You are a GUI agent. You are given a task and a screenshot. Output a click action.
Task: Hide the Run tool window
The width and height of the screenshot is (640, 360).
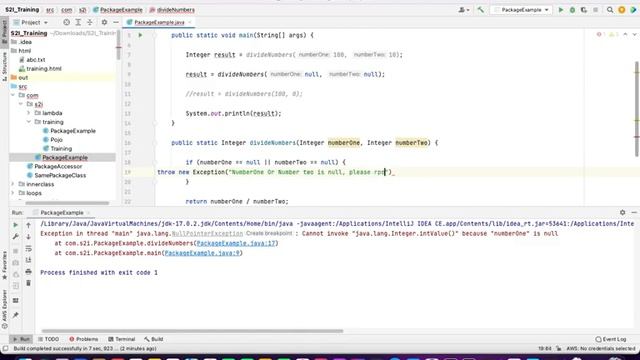634,213
